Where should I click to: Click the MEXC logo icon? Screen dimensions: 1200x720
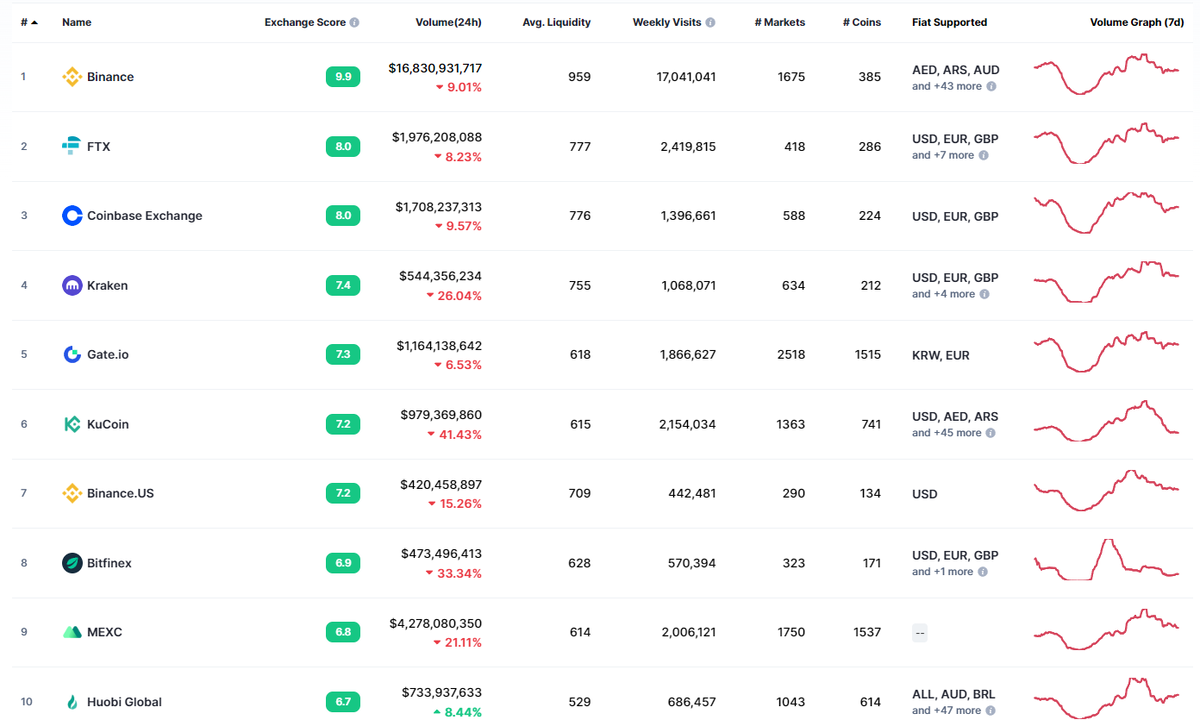pyautogui.click(x=72, y=632)
